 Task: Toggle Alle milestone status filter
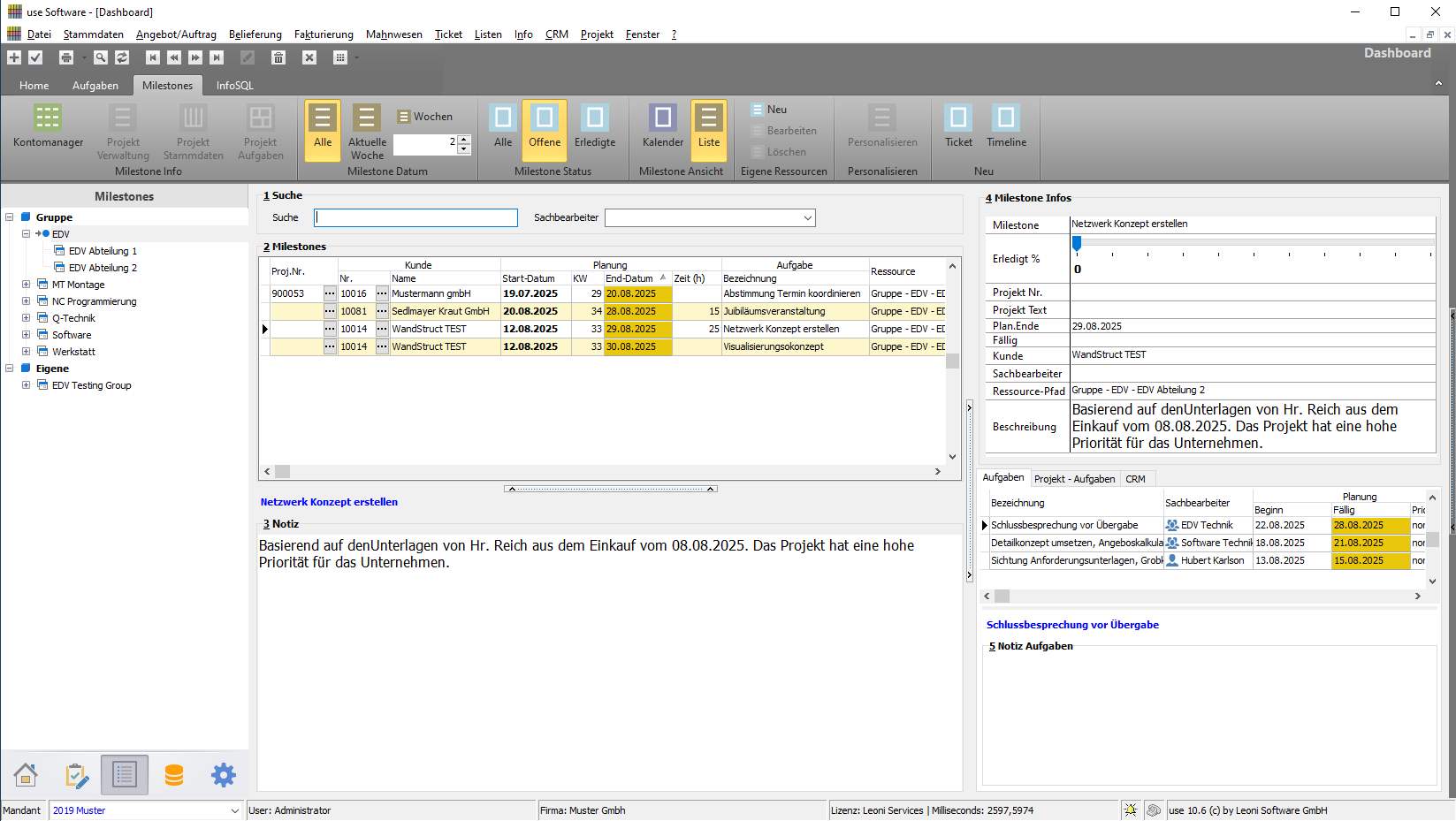point(503,125)
